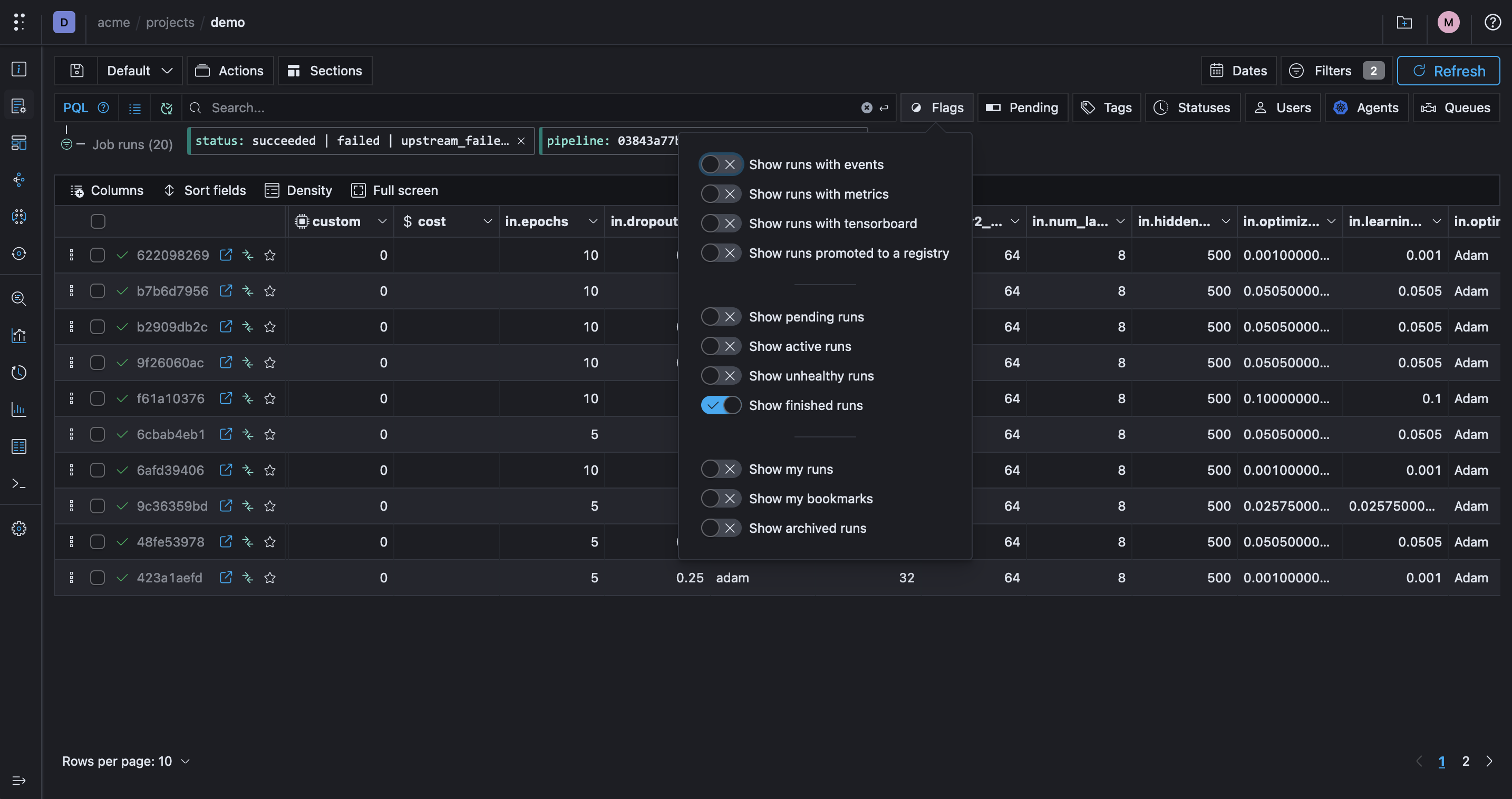Save the current view with disk icon
Screen dimensions: 1512x799
pos(76,71)
